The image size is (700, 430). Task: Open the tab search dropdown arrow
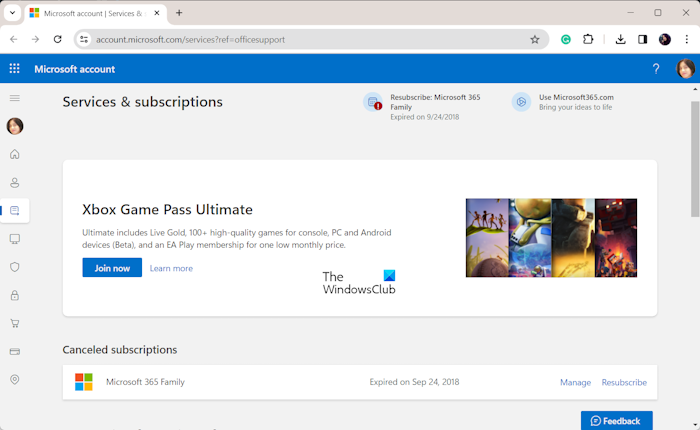11,13
